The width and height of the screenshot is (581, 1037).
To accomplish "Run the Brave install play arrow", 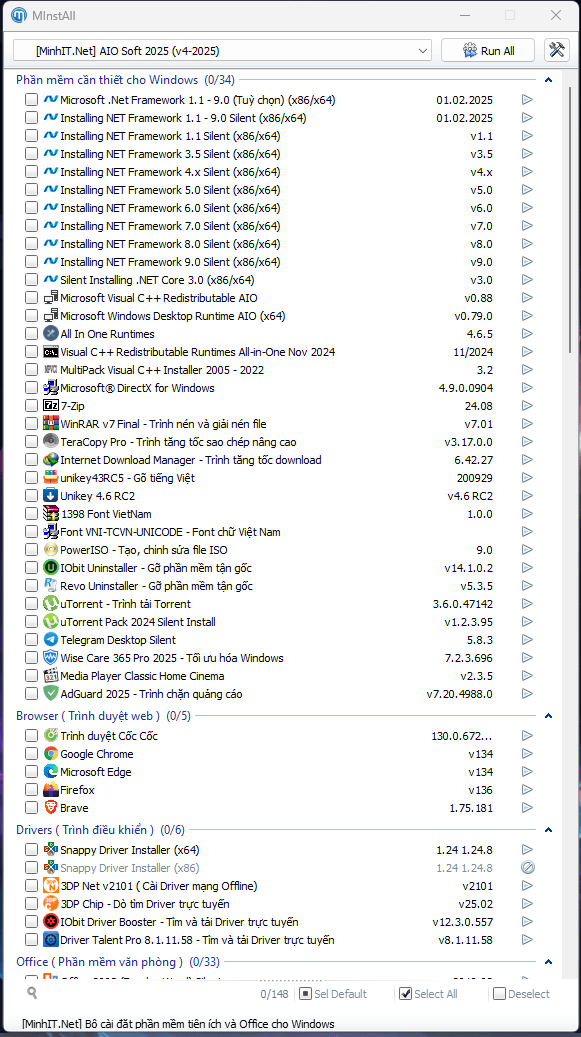I will click(x=527, y=808).
